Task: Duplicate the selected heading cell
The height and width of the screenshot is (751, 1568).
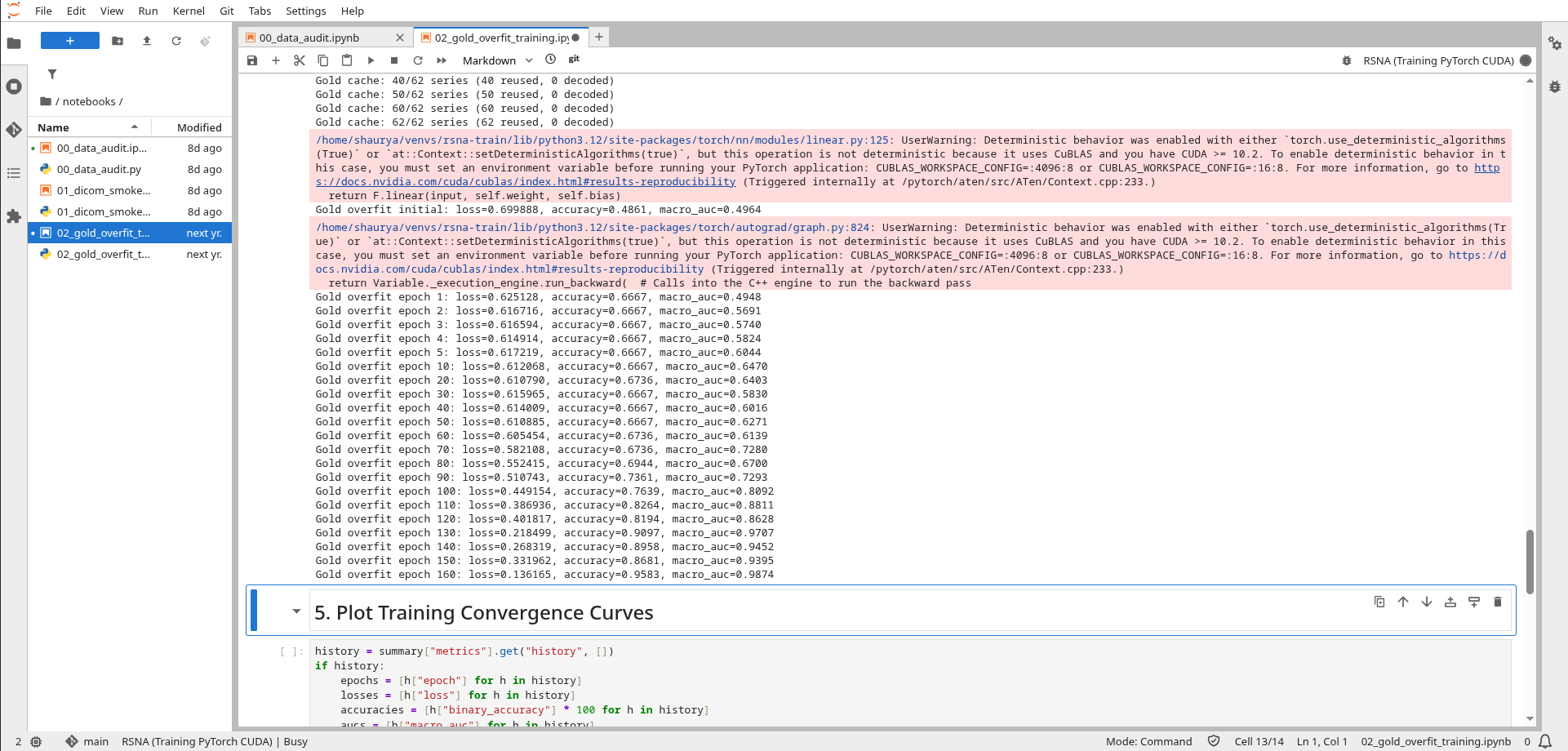Action: [1379, 602]
